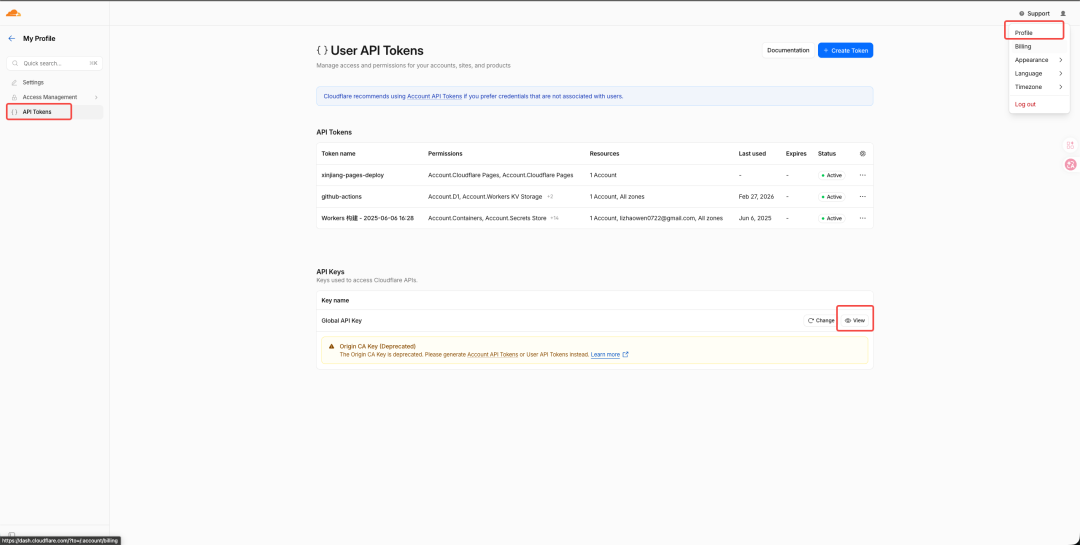This screenshot has width=1080, height=545.
Task: Expand the Language submenu
Action: [1039, 73]
